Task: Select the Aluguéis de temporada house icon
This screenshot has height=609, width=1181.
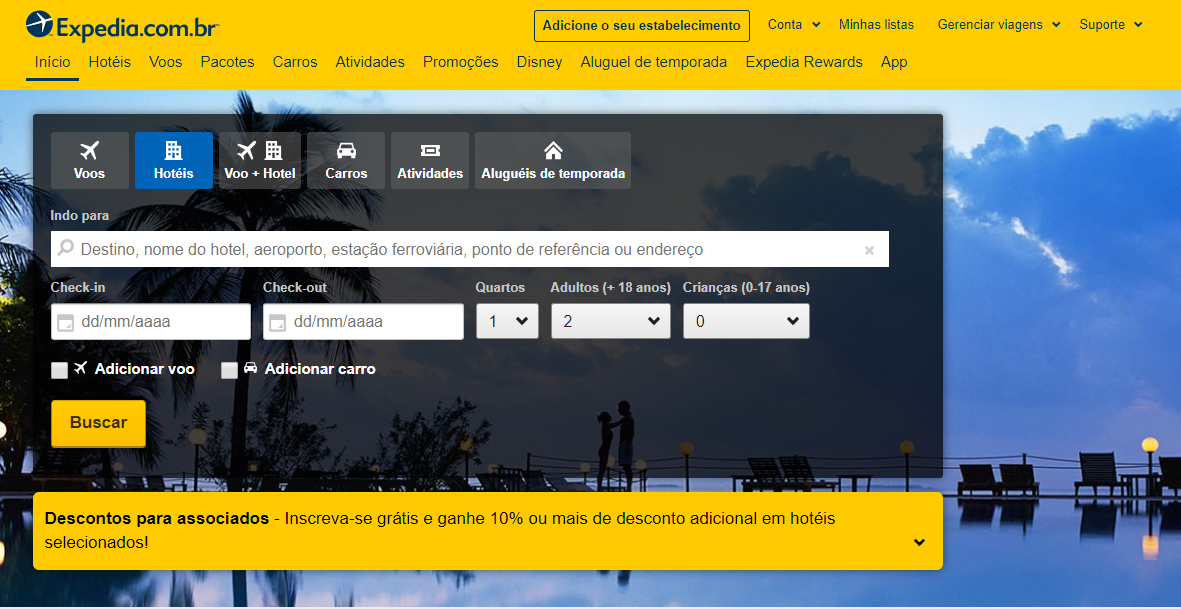Action: pos(553,151)
